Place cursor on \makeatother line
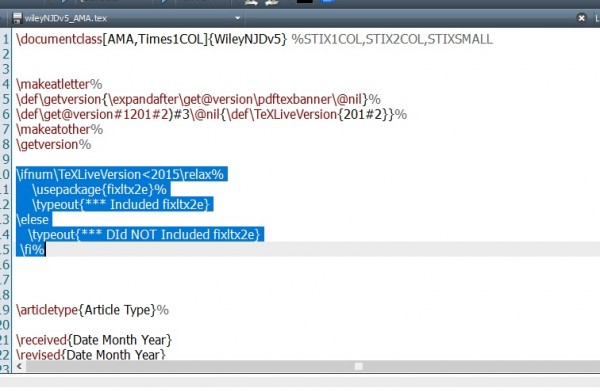The width and height of the screenshot is (600, 392). pos(59,129)
